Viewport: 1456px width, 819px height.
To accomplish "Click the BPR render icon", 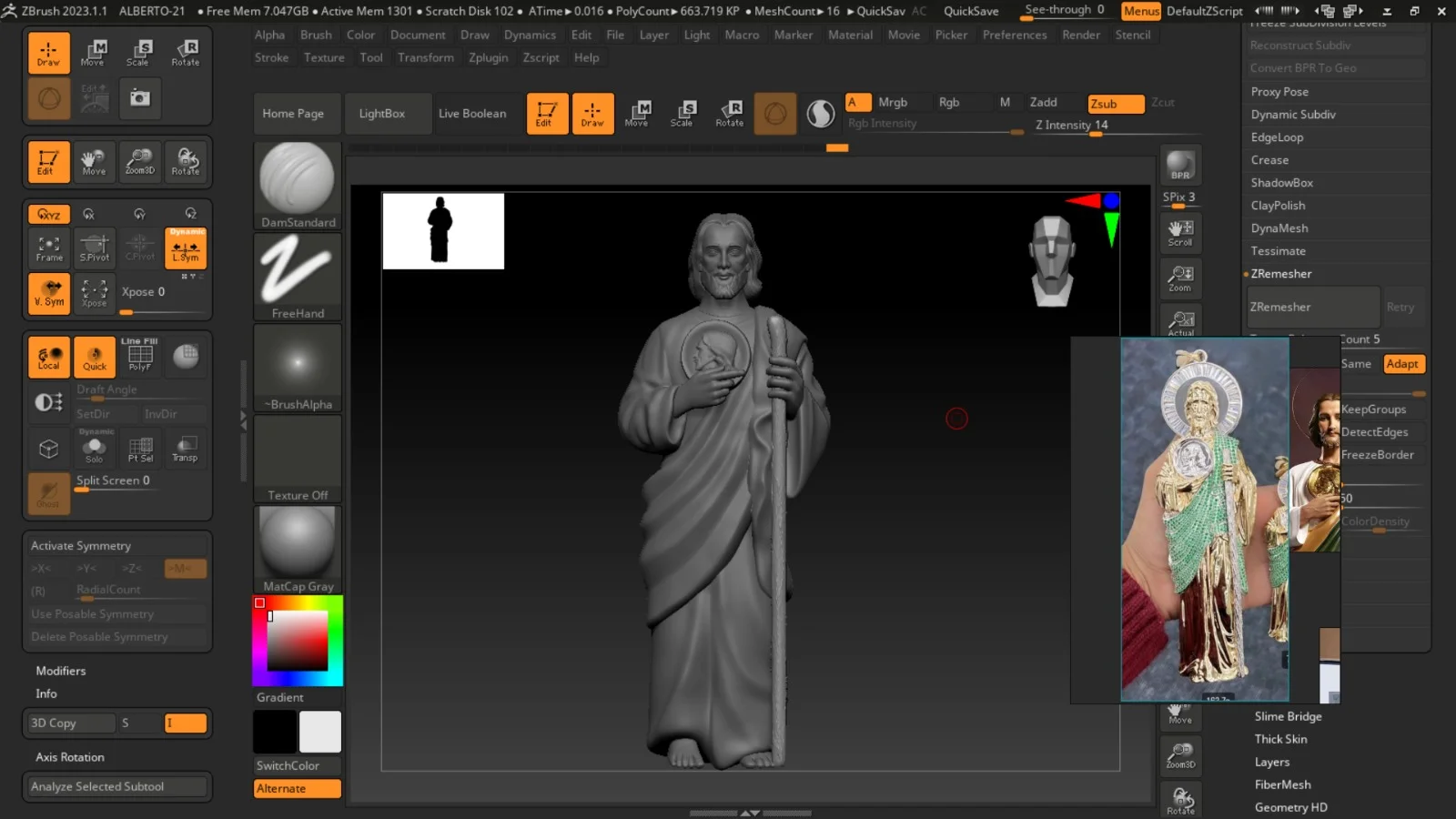I will click(1180, 166).
